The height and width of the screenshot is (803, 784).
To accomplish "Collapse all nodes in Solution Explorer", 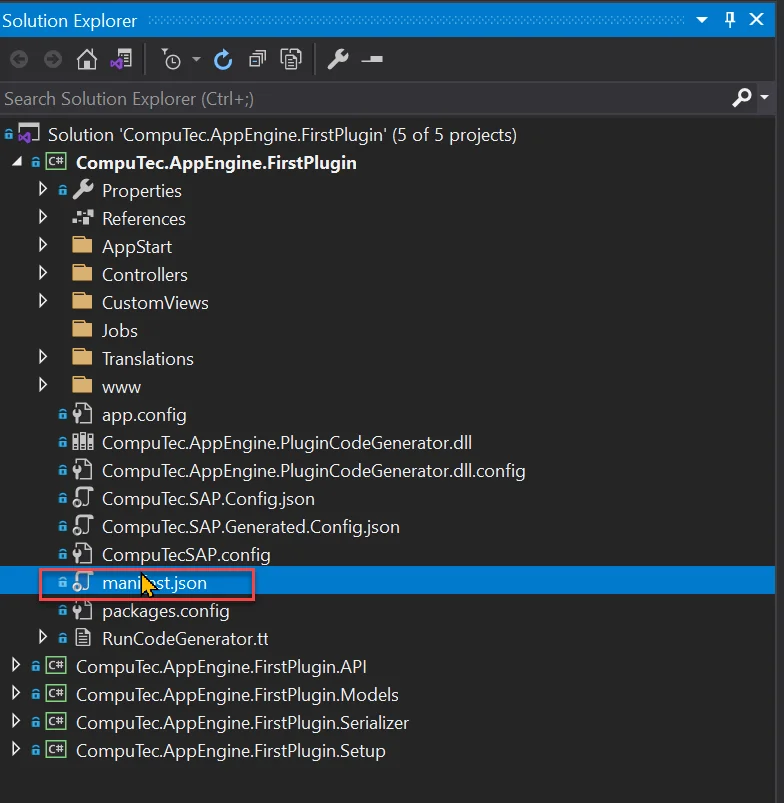I will 257,60.
